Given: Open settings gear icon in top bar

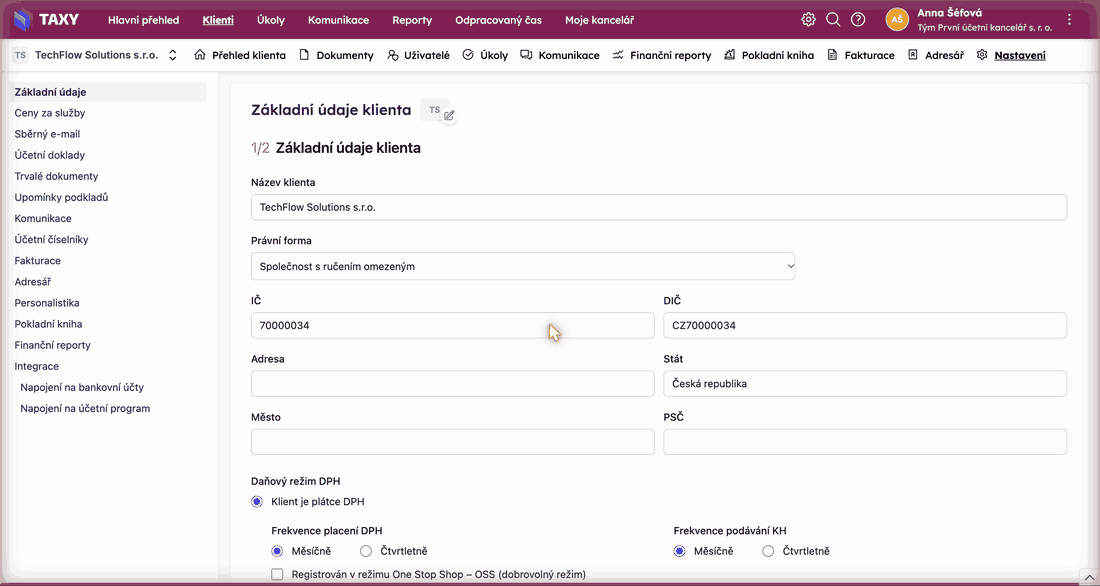Looking at the screenshot, I should tap(808, 20).
